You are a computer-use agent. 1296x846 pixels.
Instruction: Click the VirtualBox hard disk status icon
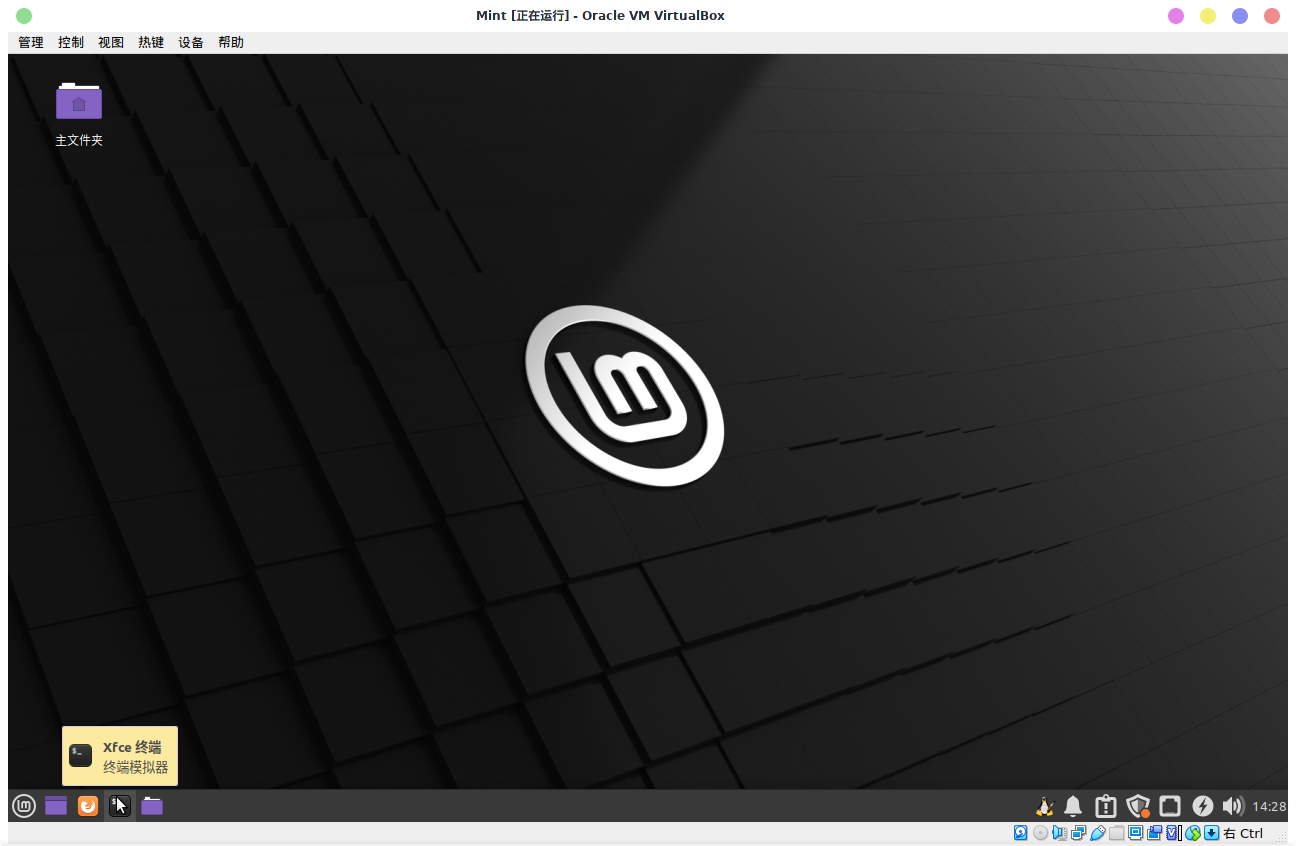coord(1020,832)
